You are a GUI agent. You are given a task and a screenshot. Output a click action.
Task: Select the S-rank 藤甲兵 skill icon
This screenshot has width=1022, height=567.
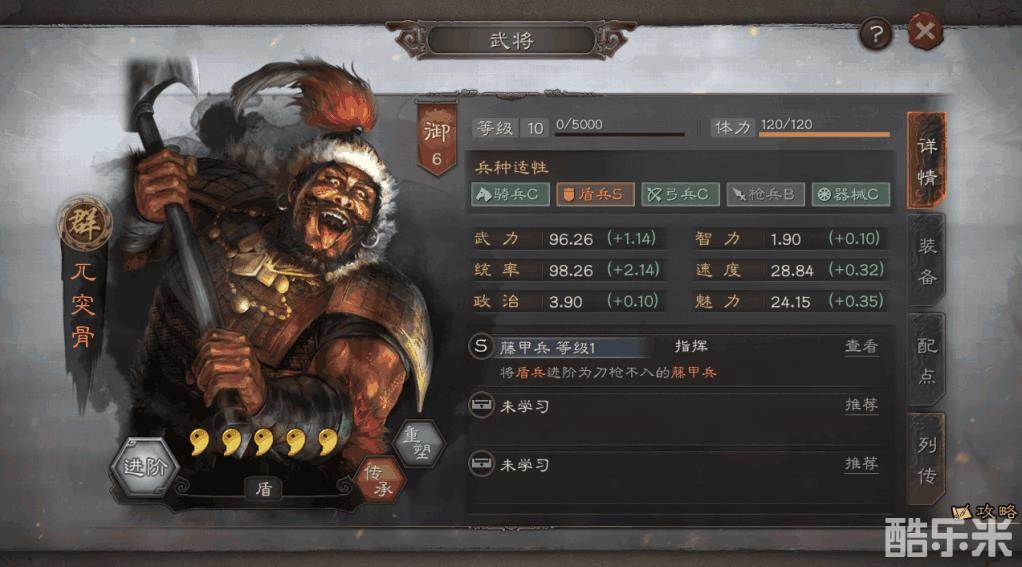click(481, 346)
